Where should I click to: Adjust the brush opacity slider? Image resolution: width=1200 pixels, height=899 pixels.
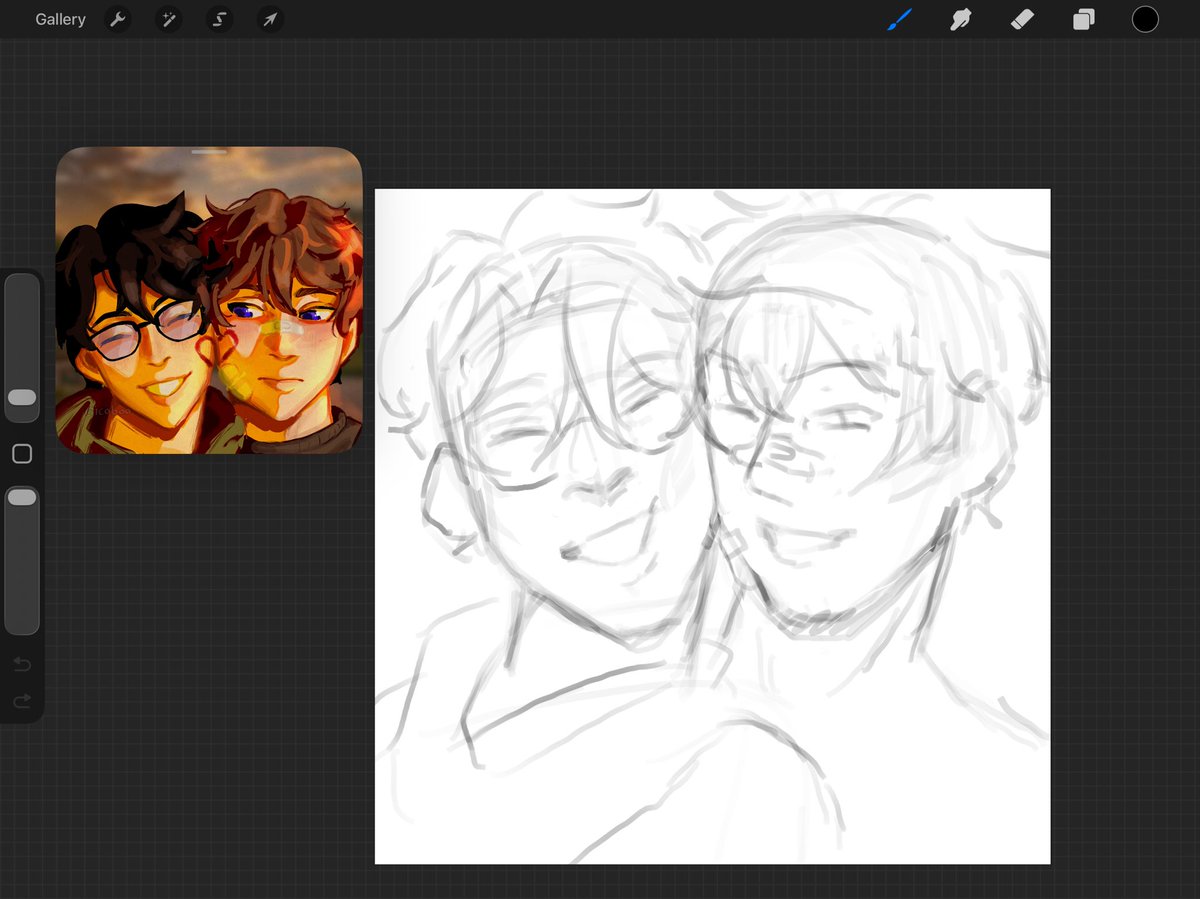(x=22, y=497)
